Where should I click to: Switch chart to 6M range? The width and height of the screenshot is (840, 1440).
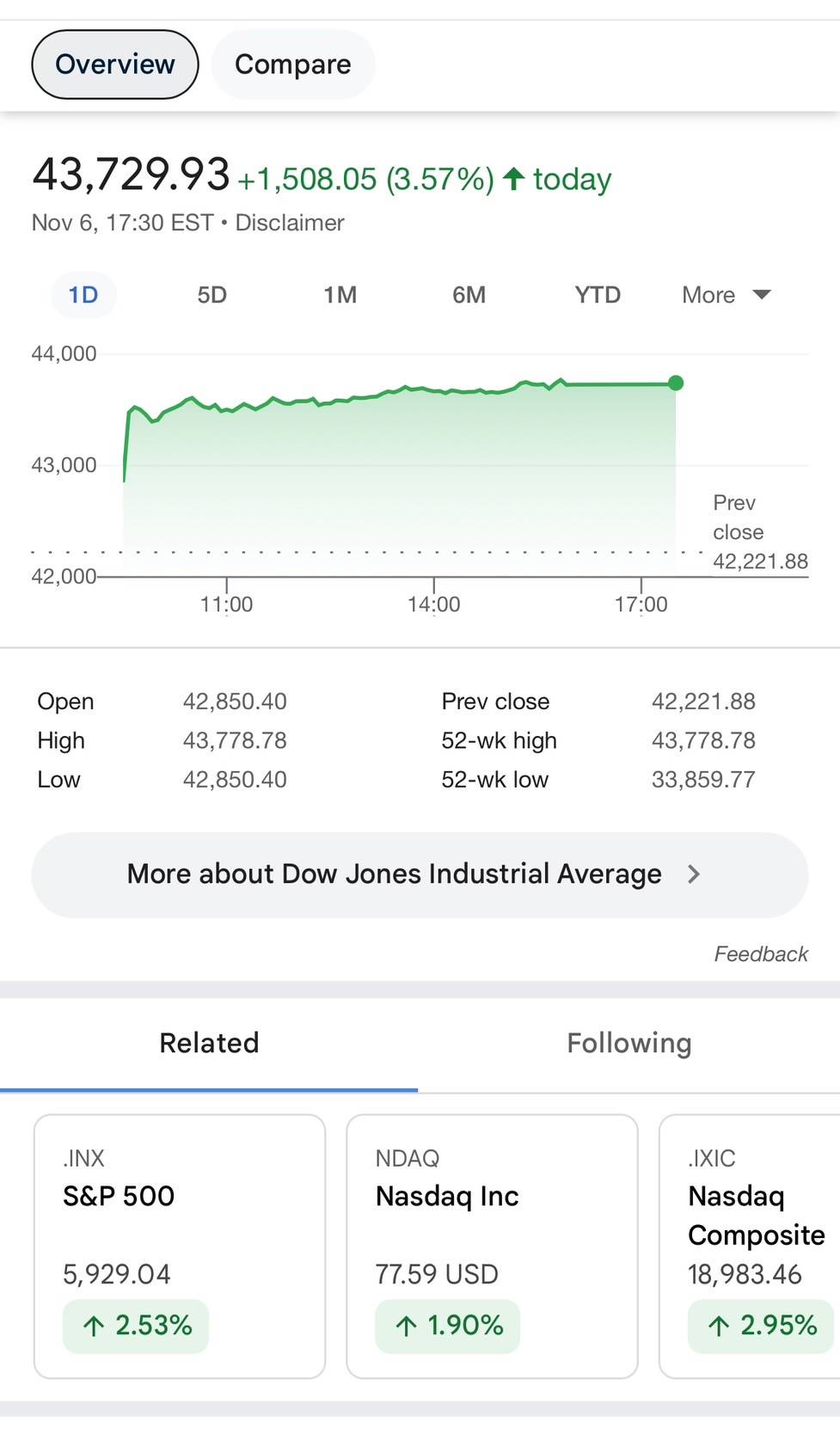pos(469,295)
